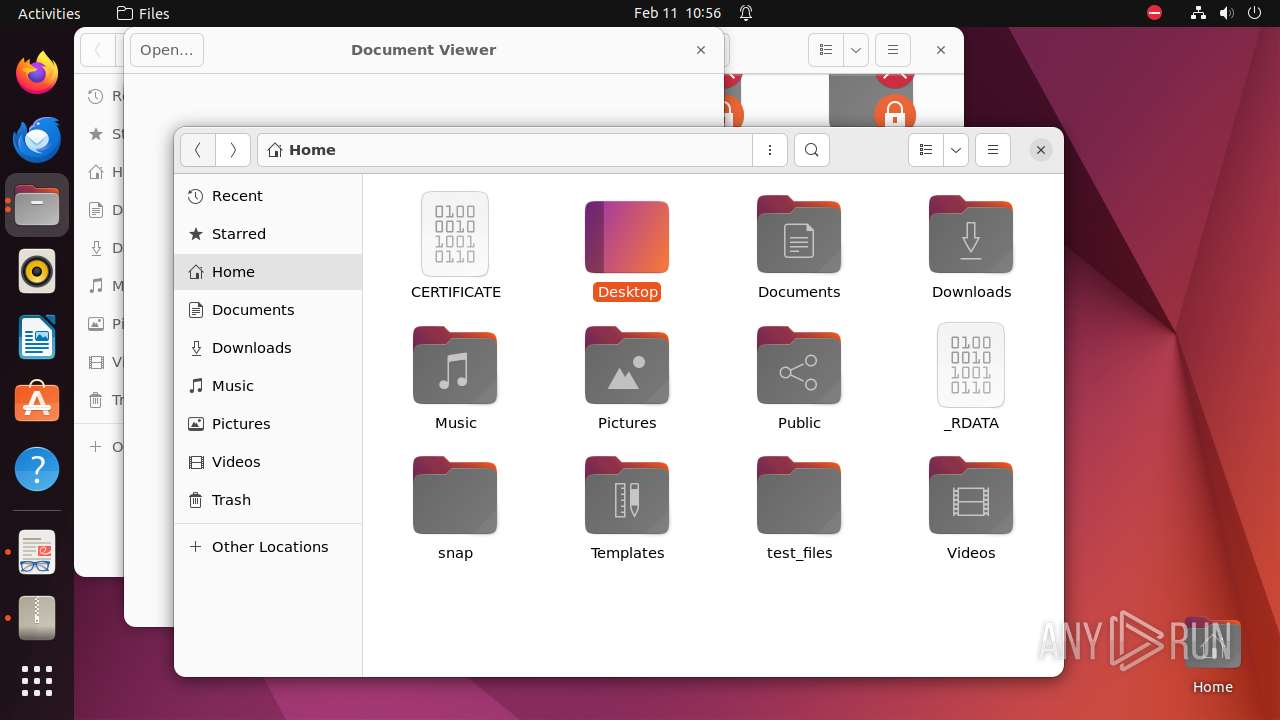This screenshot has height=720, width=1280.
Task: Select Videos in the sidebar
Action: (x=268, y=462)
